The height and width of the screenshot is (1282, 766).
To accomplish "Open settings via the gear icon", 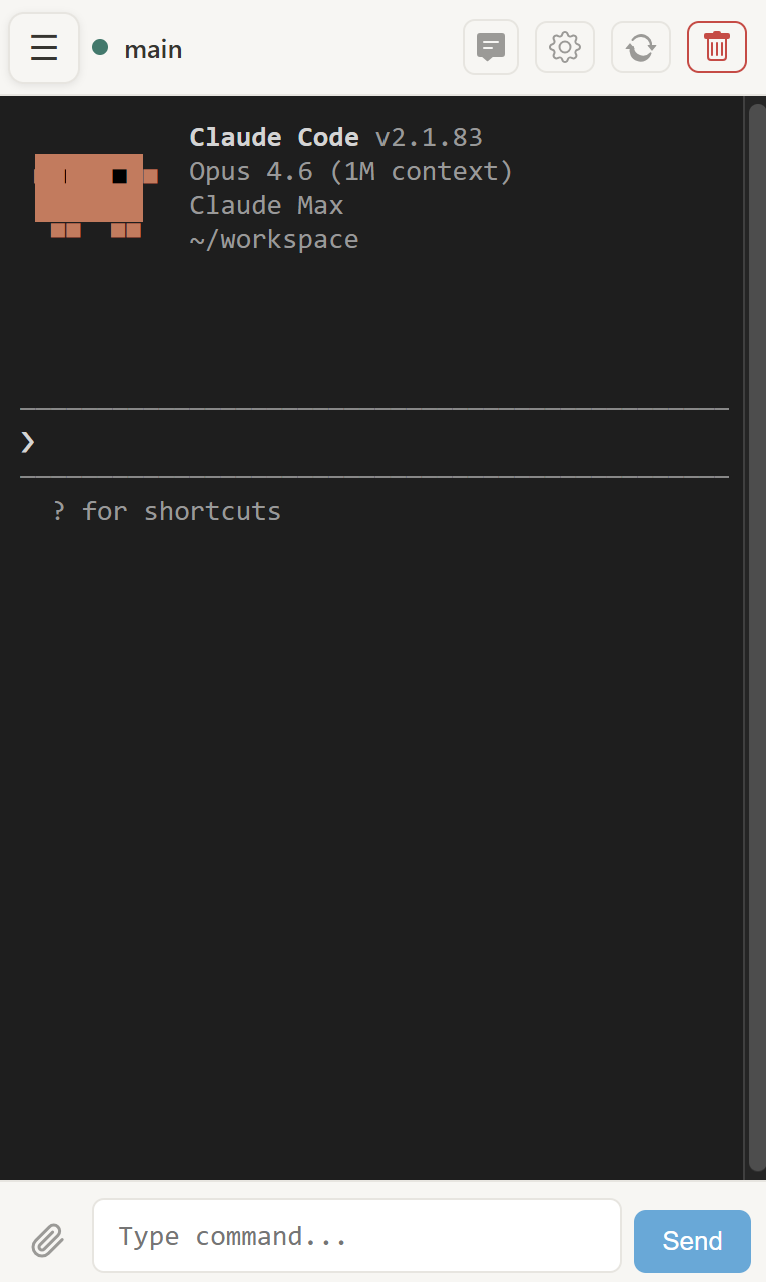I will (x=565, y=47).
